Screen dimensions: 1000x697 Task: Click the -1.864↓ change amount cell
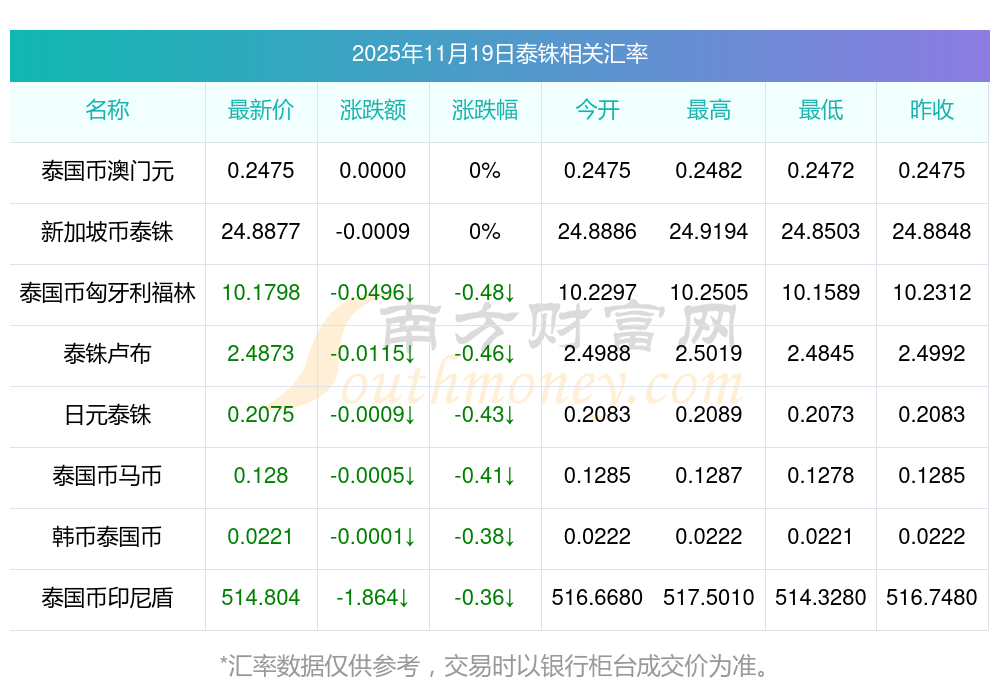click(373, 598)
